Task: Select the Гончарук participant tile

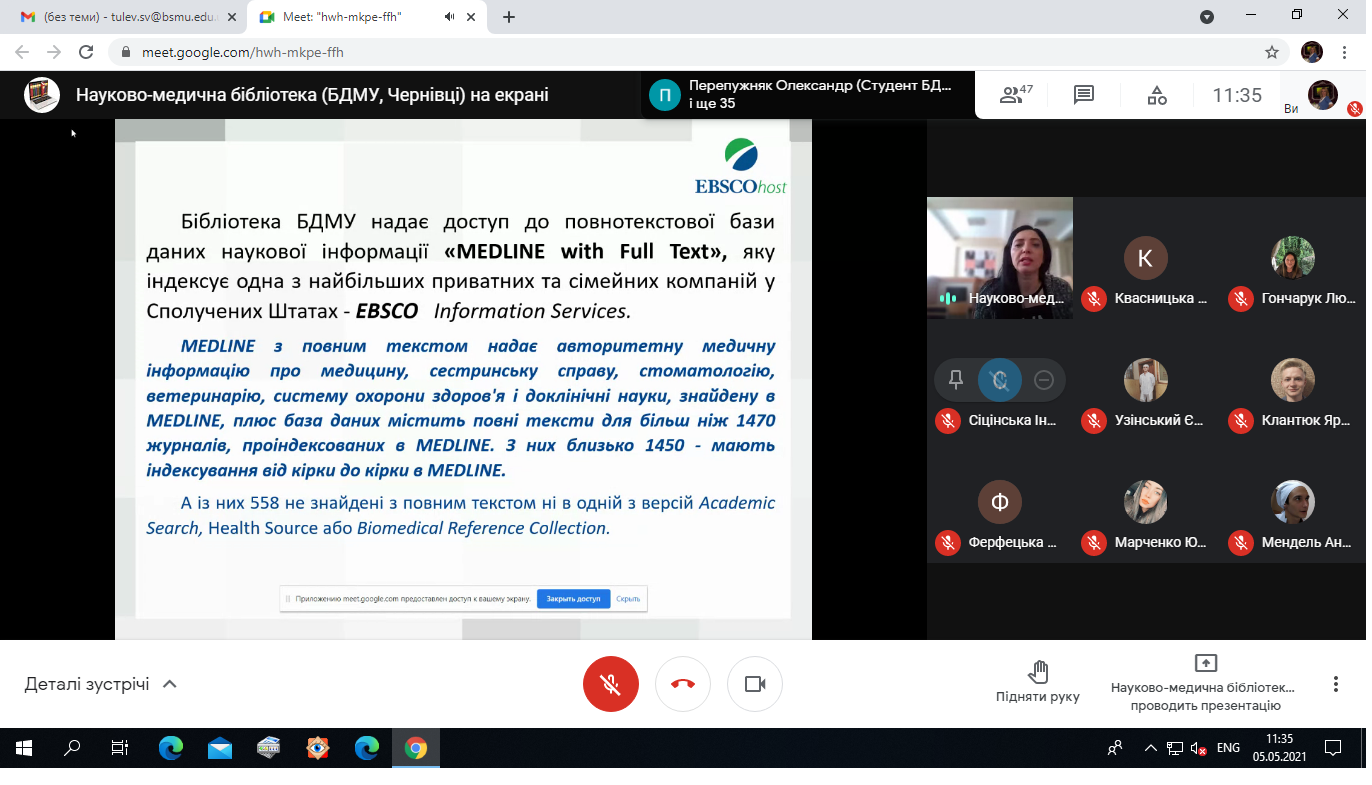Action: pos(1293,258)
